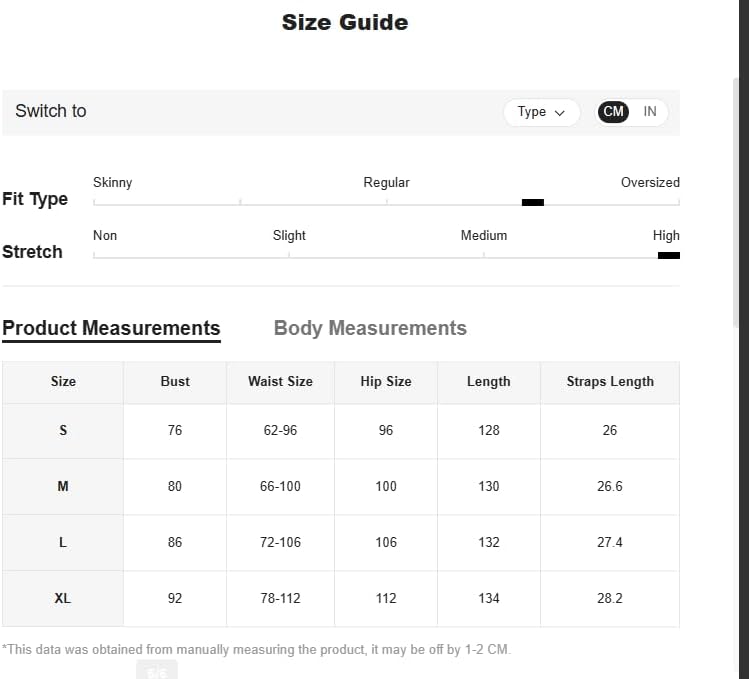Click the Size Guide heading
Screen dimensions: 749x679
345,22
